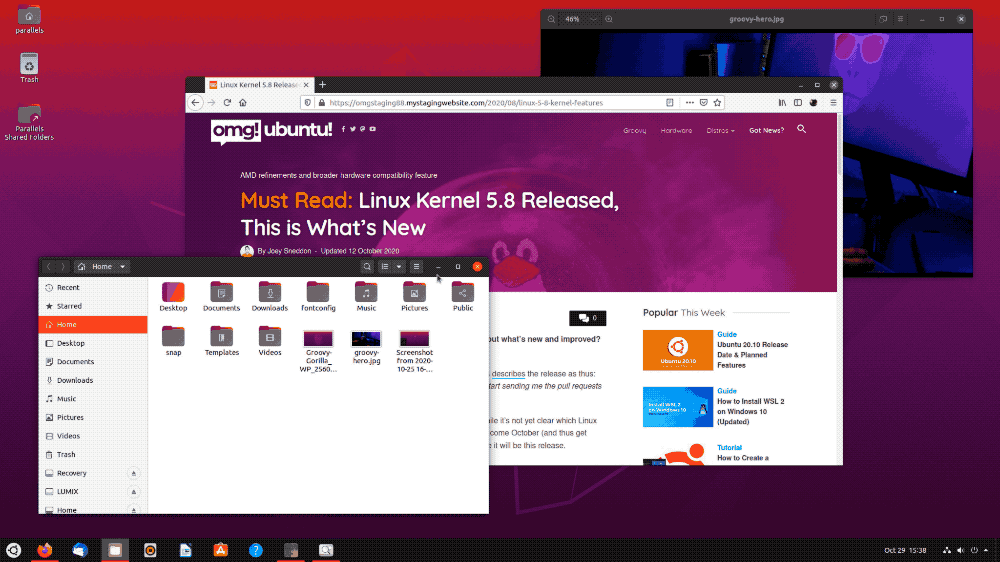Viewport: 1000px width, 562px height.
Task: Open Videos in the Files sidebar
Action: [x=93, y=436]
